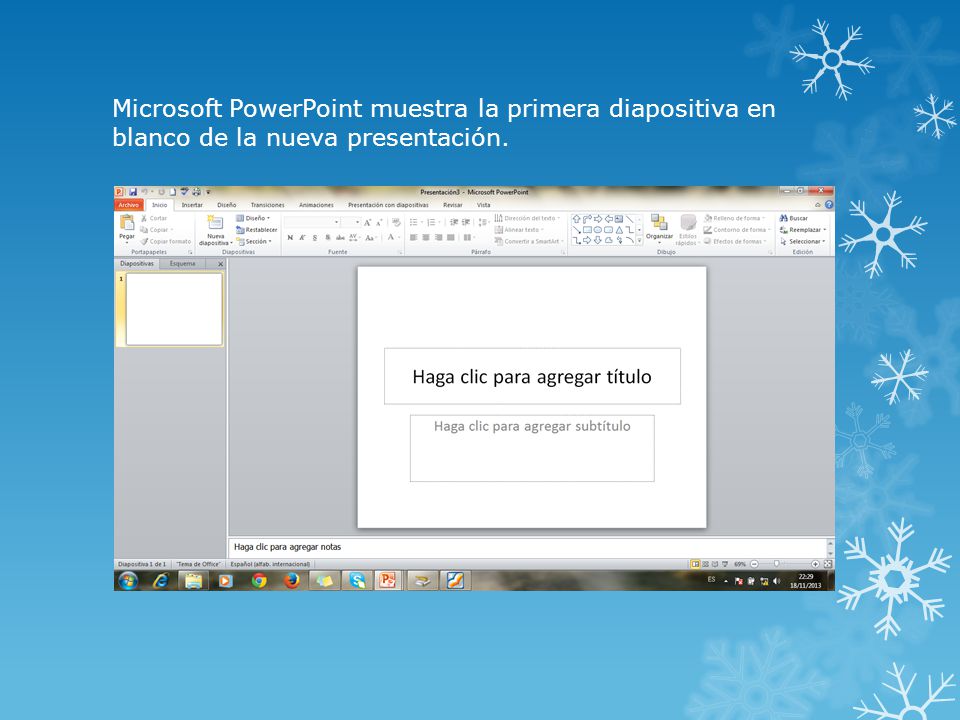Expand the Sección dropdown
This screenshot has height=720, width=960.
coord(254,241)
